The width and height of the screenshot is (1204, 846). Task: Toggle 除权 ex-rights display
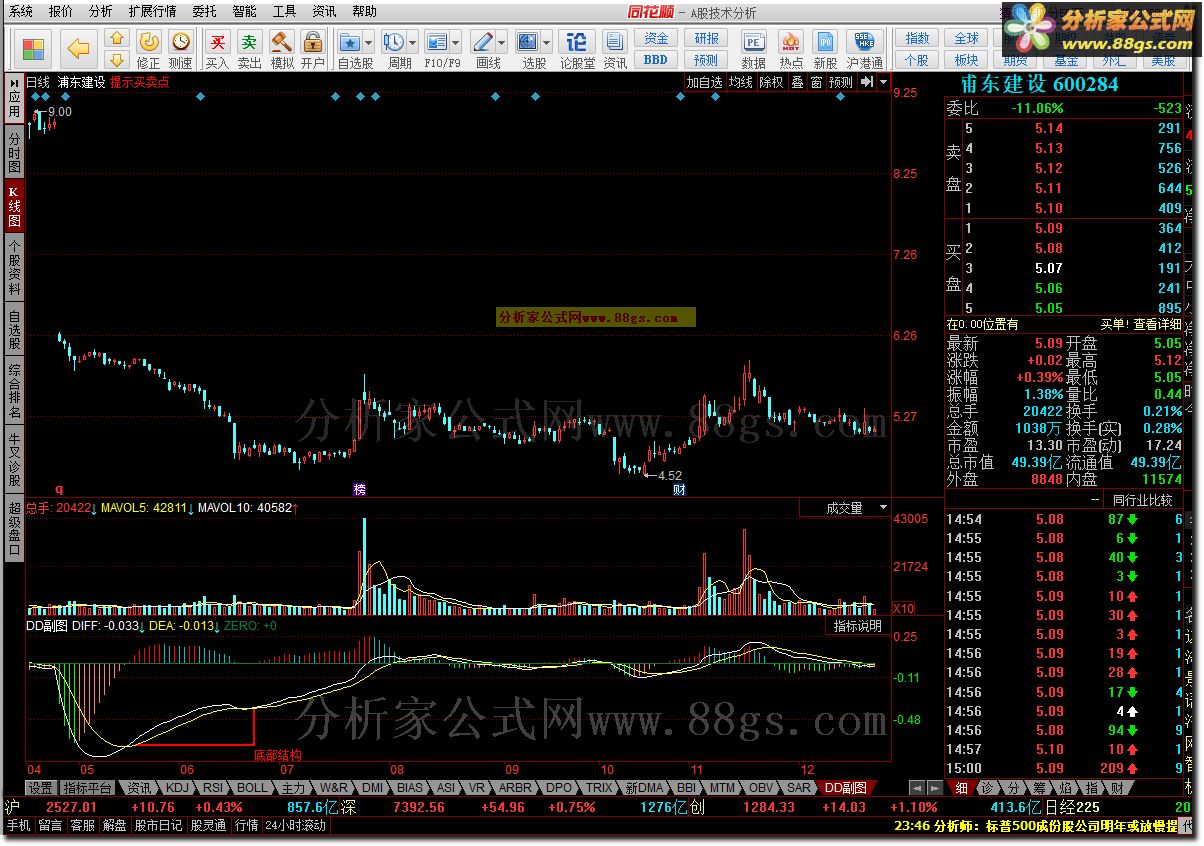click(x=771, y=82)
